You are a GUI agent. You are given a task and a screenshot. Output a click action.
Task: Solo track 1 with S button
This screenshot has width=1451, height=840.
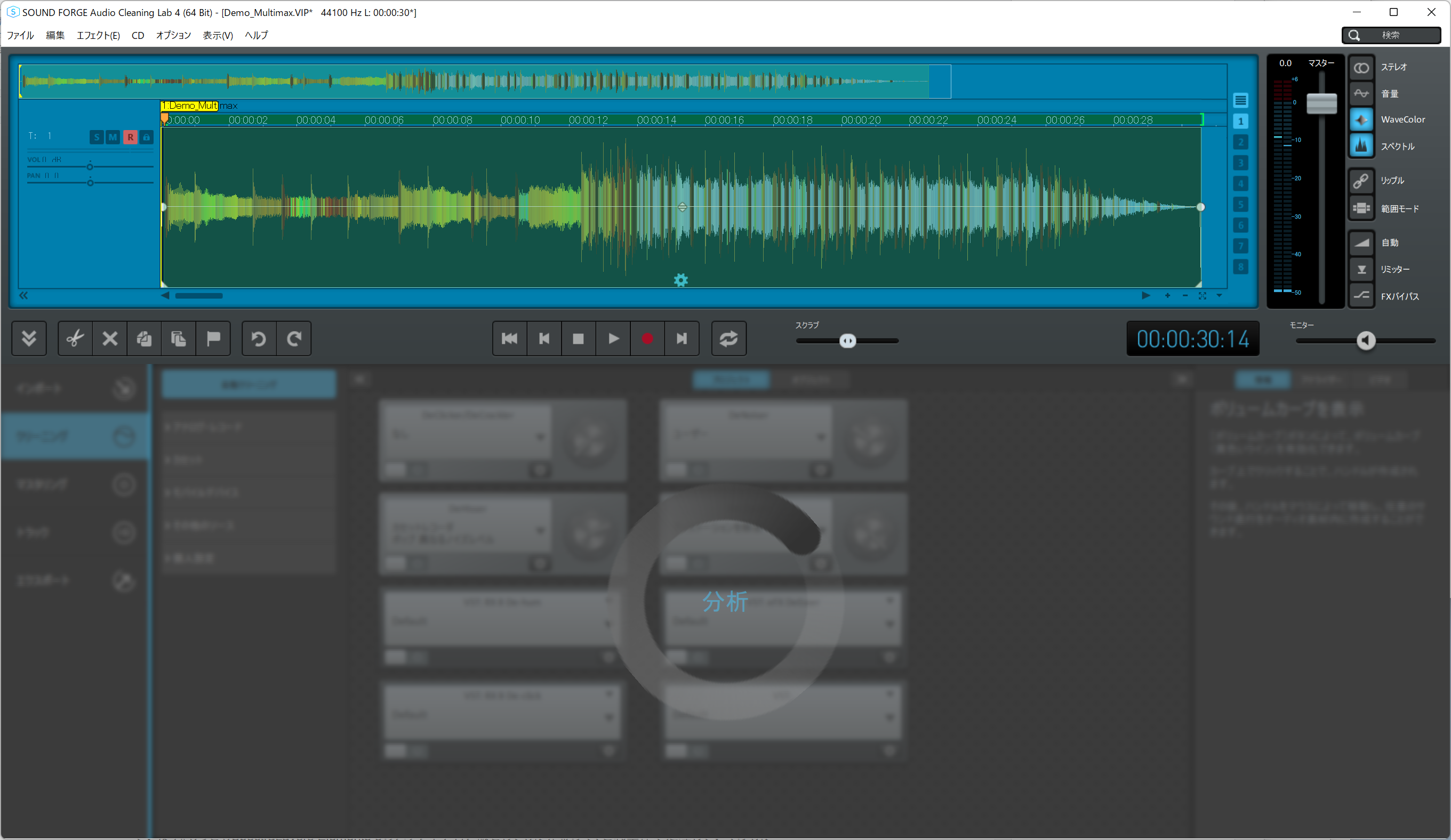tap(97, 137)
